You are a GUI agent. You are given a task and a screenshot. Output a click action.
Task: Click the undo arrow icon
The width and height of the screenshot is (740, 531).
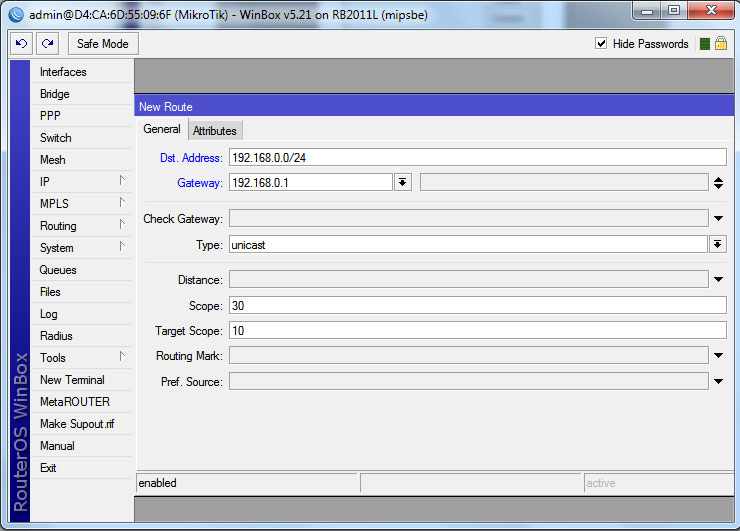pos(21,44)
